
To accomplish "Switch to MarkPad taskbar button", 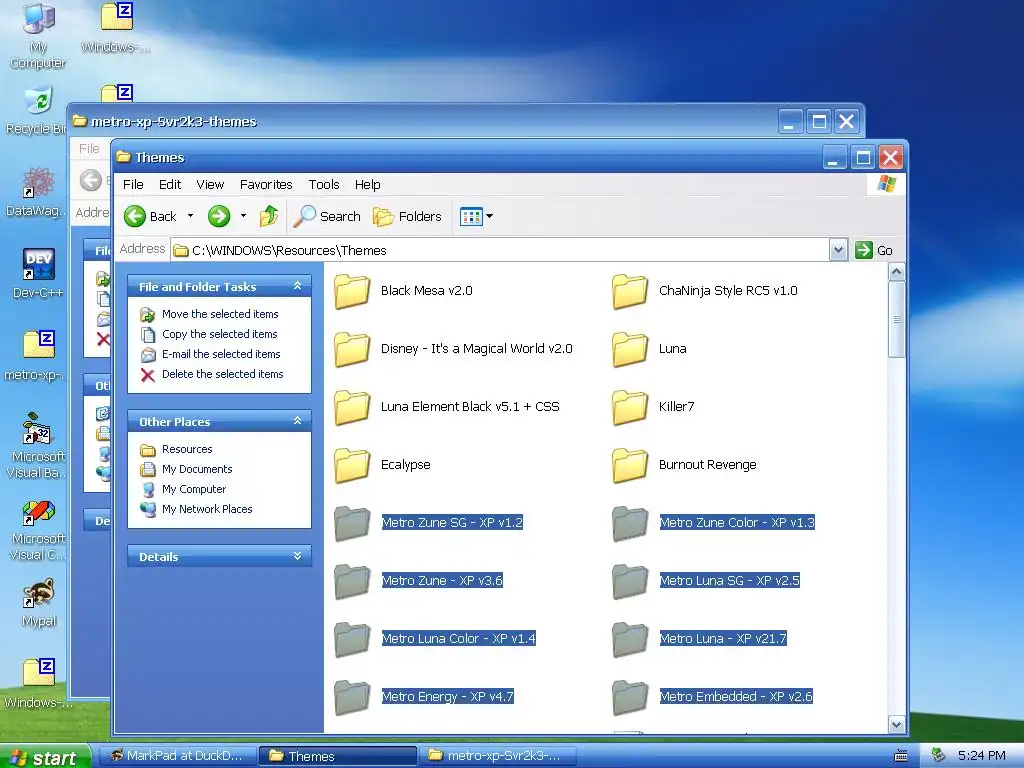I will point(176,756).
